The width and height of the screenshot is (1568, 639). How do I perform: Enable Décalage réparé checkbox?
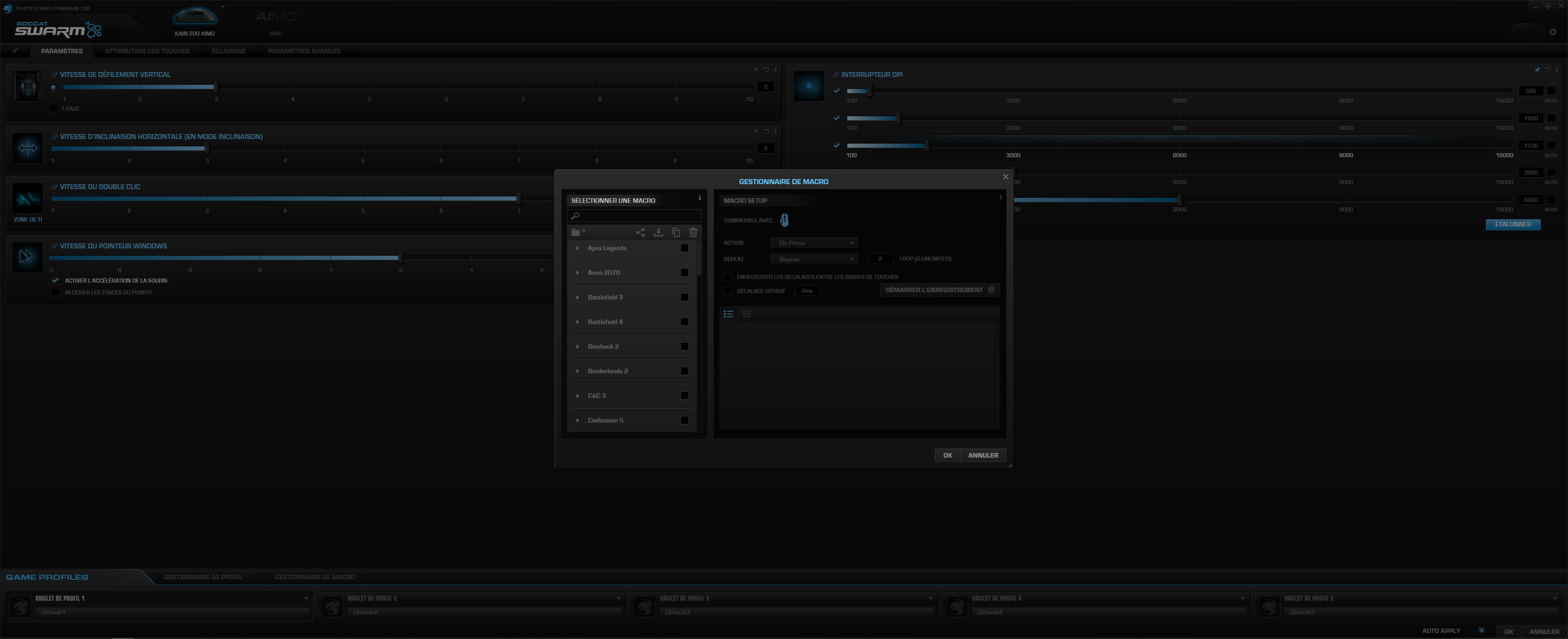coord(727,291)
